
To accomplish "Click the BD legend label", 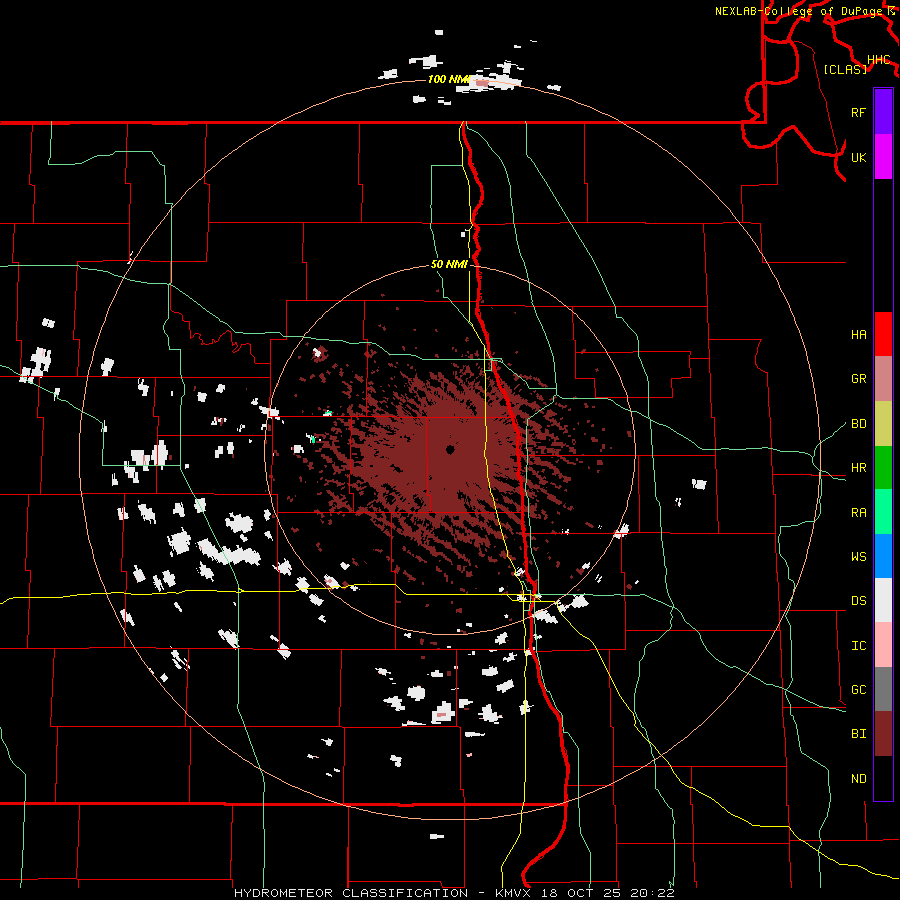I will [858, 424].
